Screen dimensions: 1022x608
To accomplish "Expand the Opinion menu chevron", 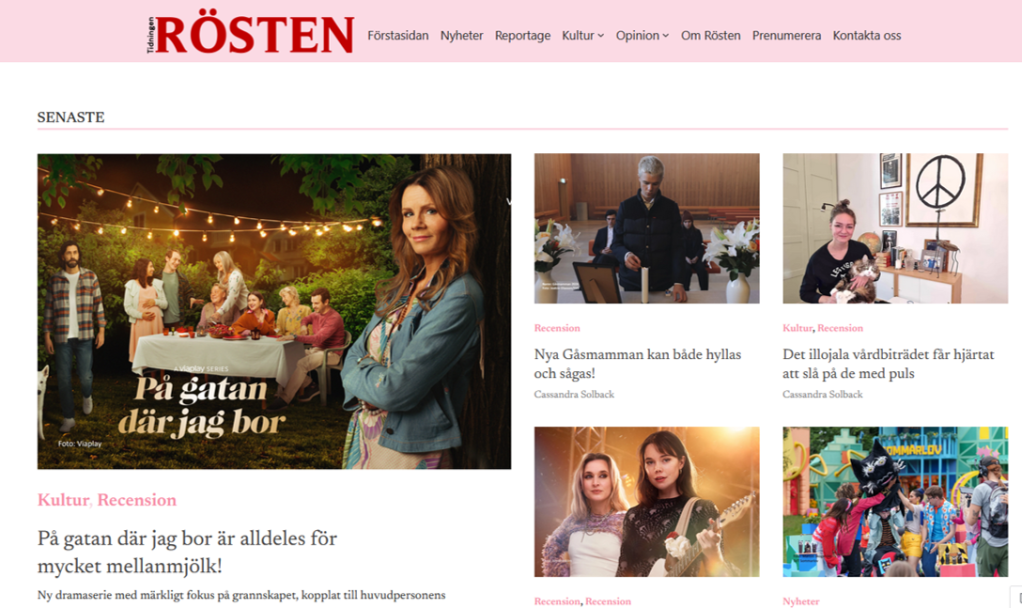I will [665, 36].
